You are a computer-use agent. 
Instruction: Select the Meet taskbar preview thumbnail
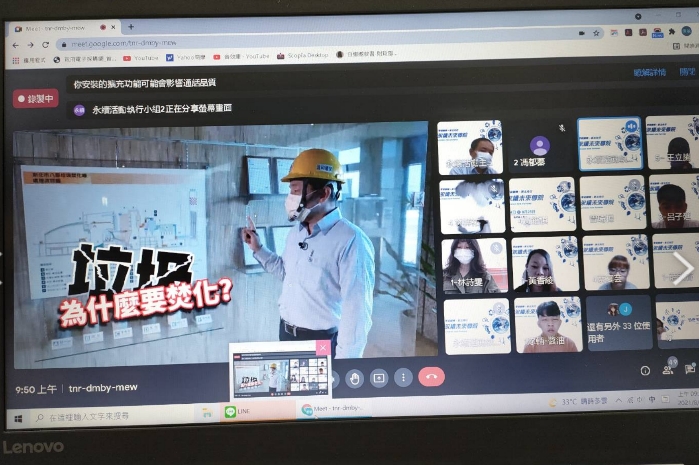[280, 374]
